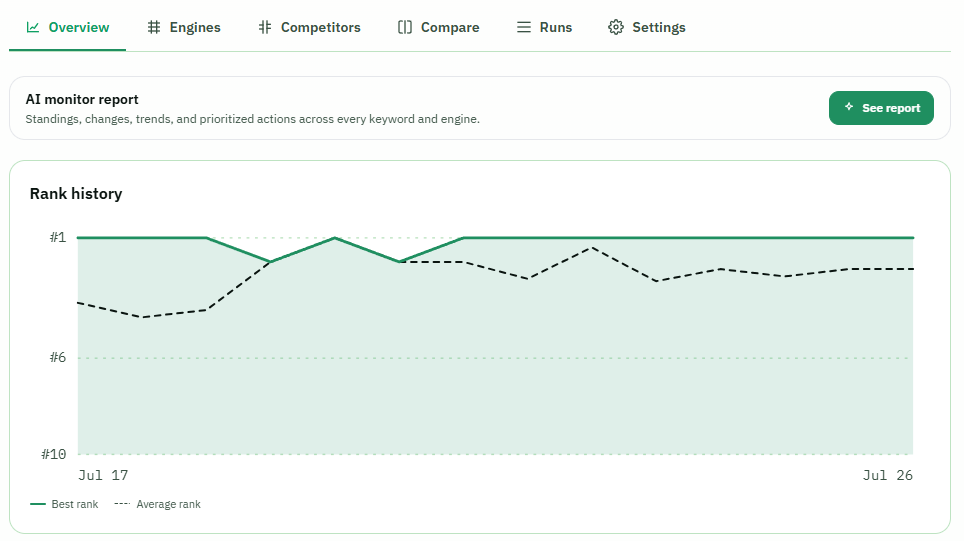Click the Engines hash icon
The height and width of the screenshot is (541, 964).
tap(154, 28)
